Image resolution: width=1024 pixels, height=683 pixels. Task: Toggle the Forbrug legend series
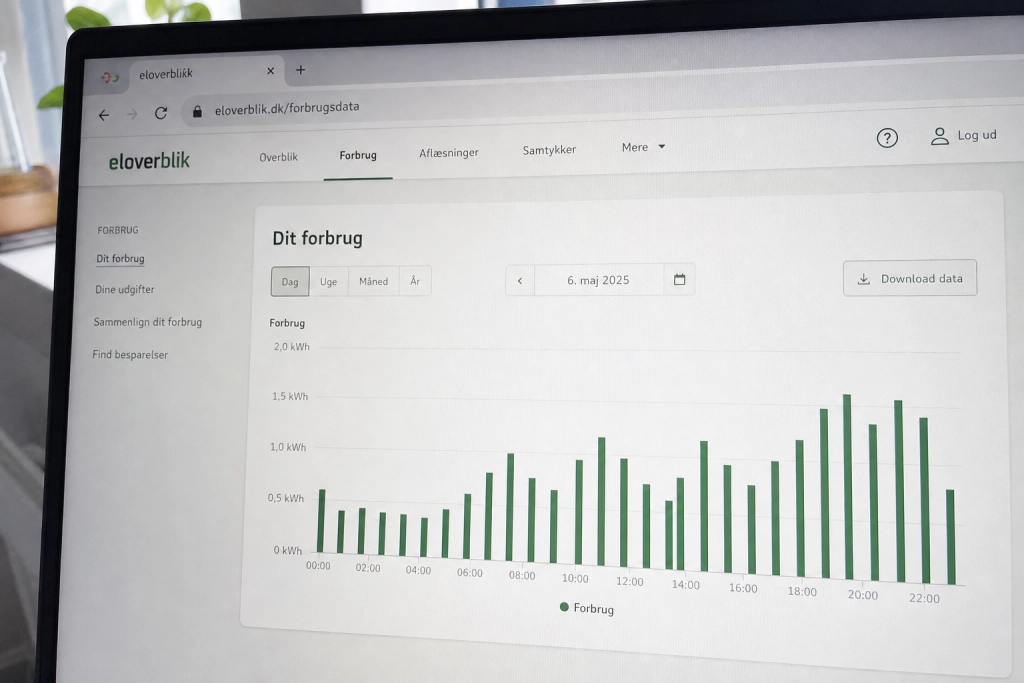click(x=587, y=608)
